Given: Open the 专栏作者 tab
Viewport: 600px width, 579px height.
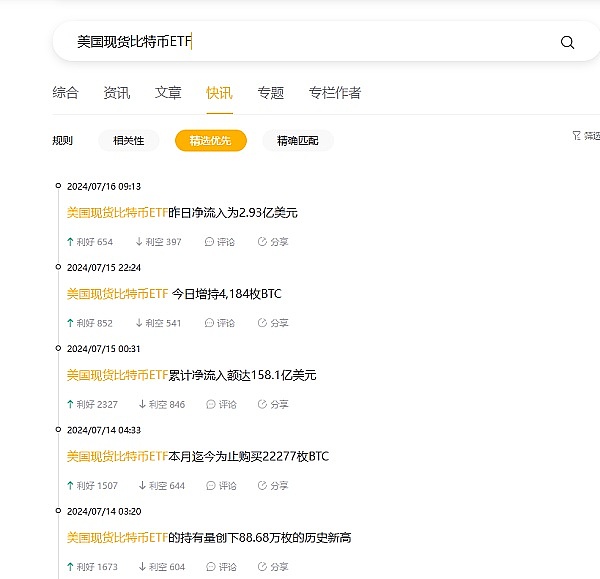Looking at the screenshot, I should (335, 93).
